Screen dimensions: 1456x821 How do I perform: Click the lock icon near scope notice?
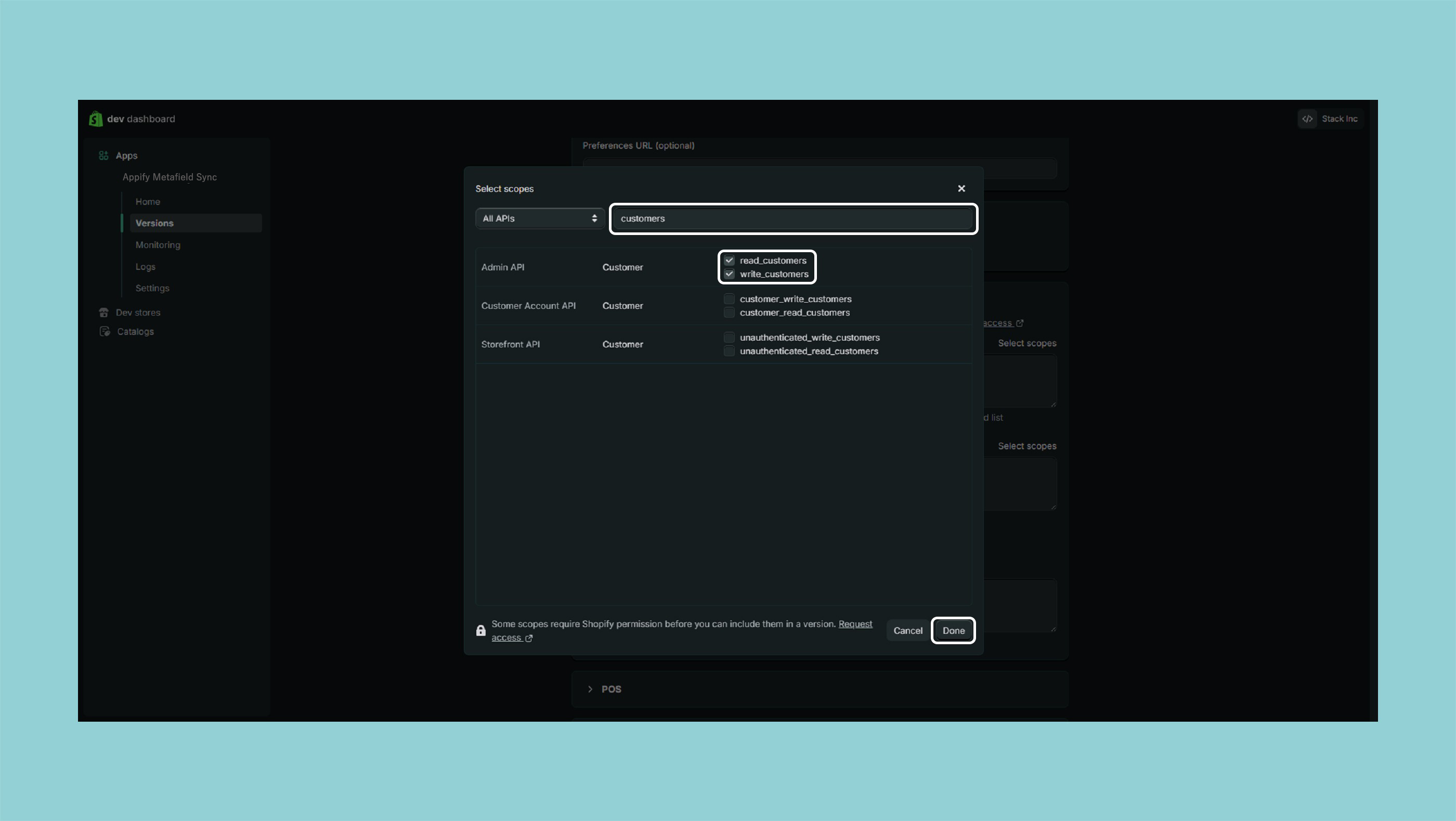pos(480,631)
